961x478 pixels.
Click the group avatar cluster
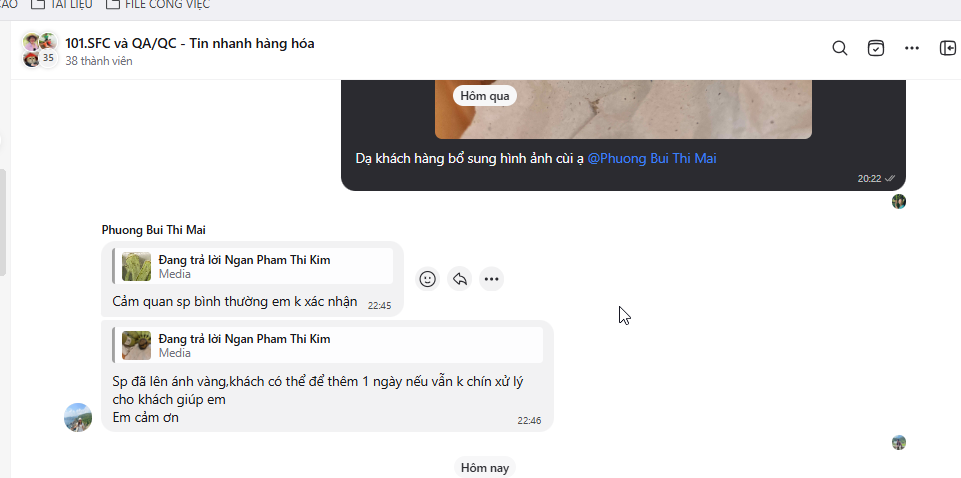point(39,50)
